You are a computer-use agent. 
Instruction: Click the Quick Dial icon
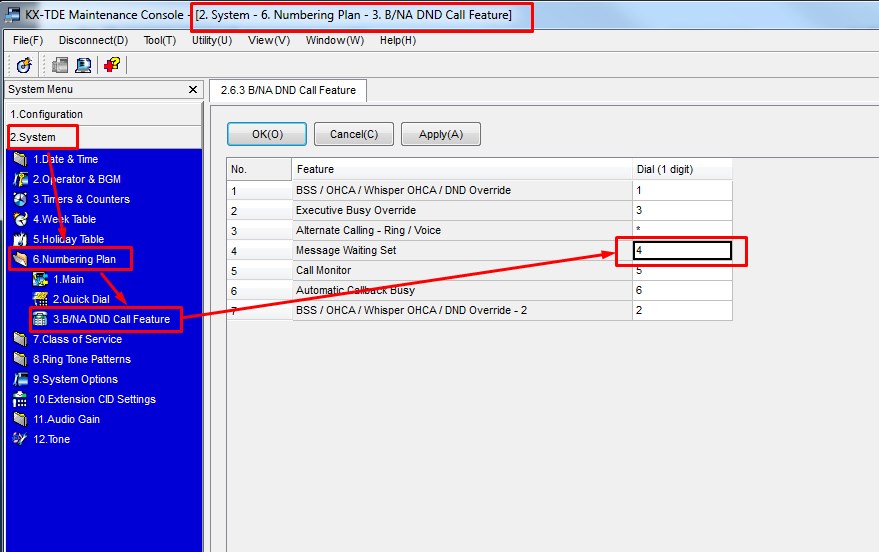[x=40, y=299]
